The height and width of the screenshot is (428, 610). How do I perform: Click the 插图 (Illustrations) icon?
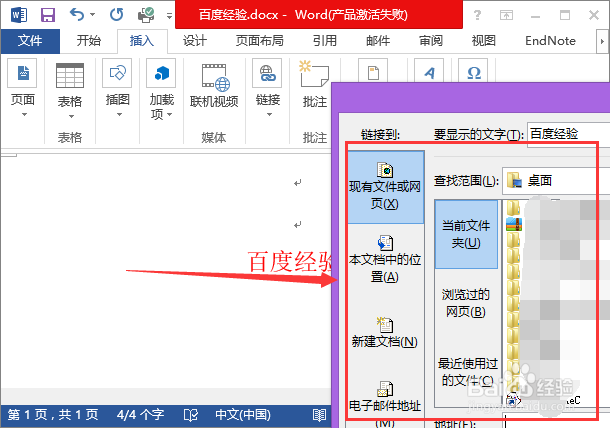pos(117,73)
